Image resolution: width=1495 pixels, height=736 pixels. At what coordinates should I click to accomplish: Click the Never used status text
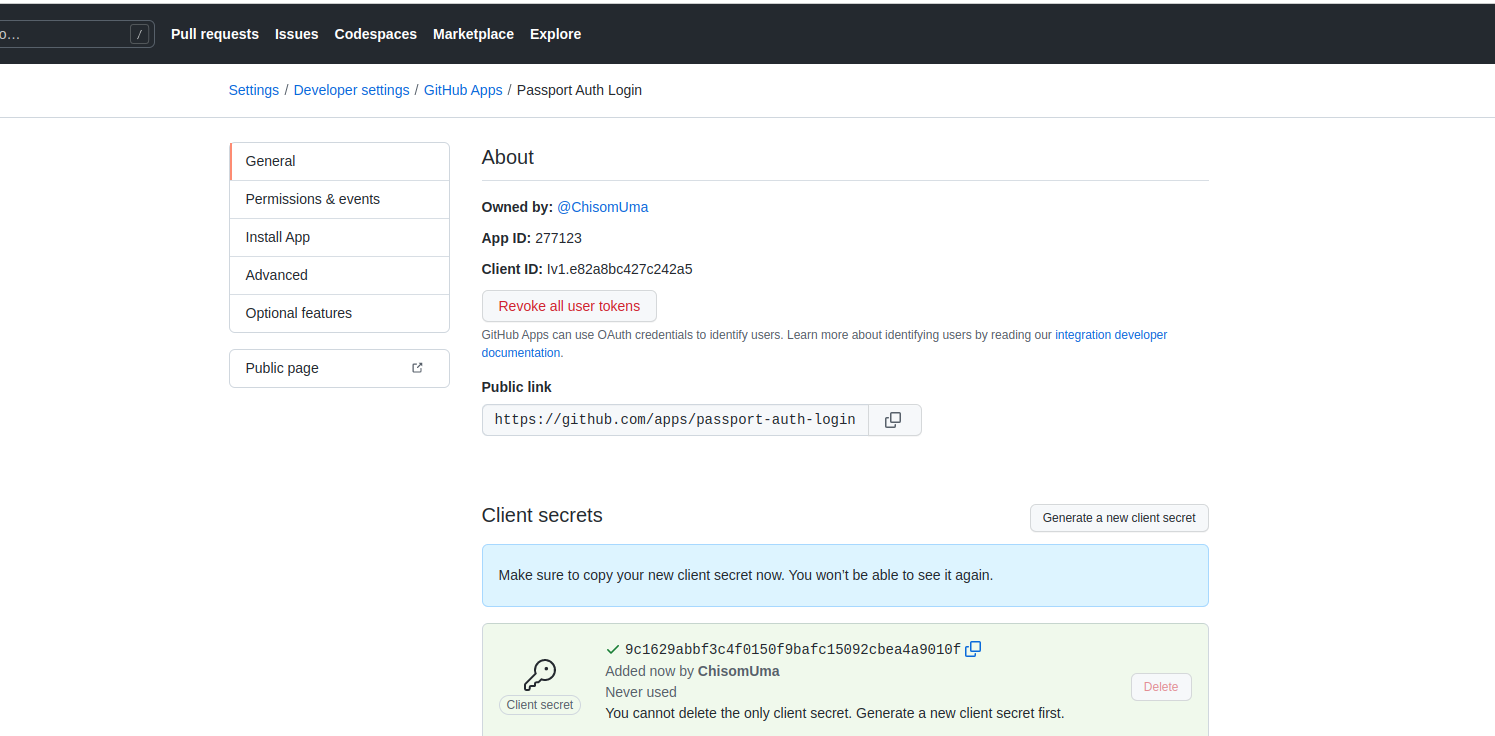(641, 692)
